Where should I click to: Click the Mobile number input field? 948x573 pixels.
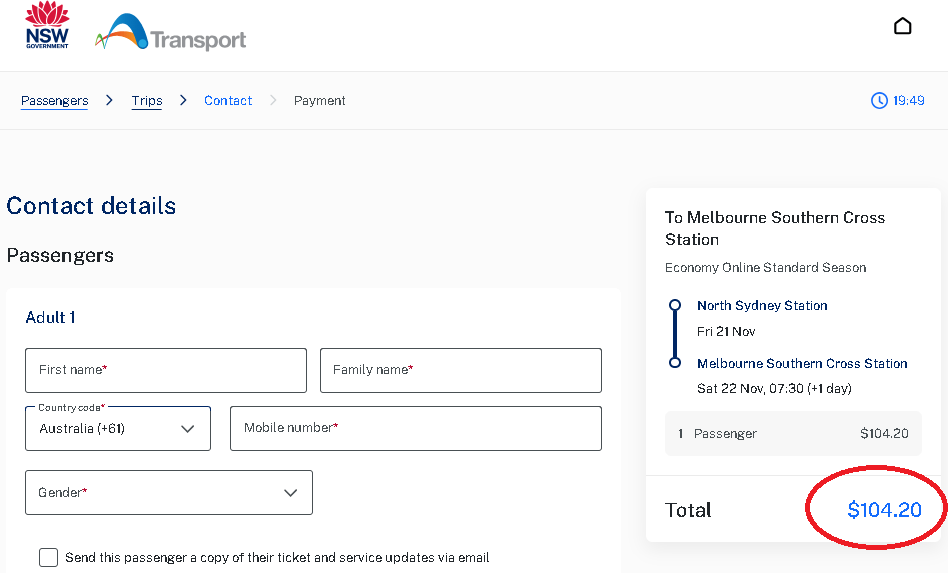(415, 428)
